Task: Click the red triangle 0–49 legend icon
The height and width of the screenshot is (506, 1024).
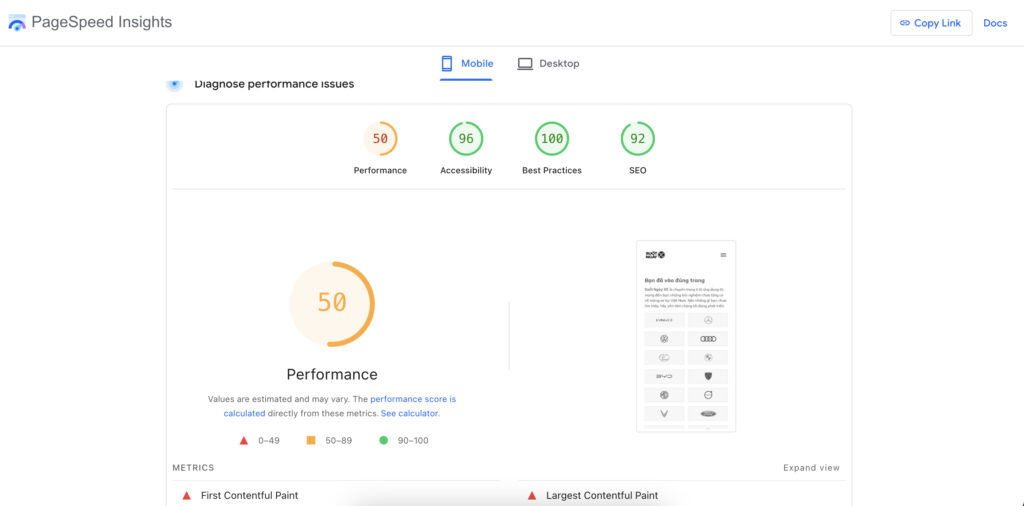Action: tap(244, 441)
